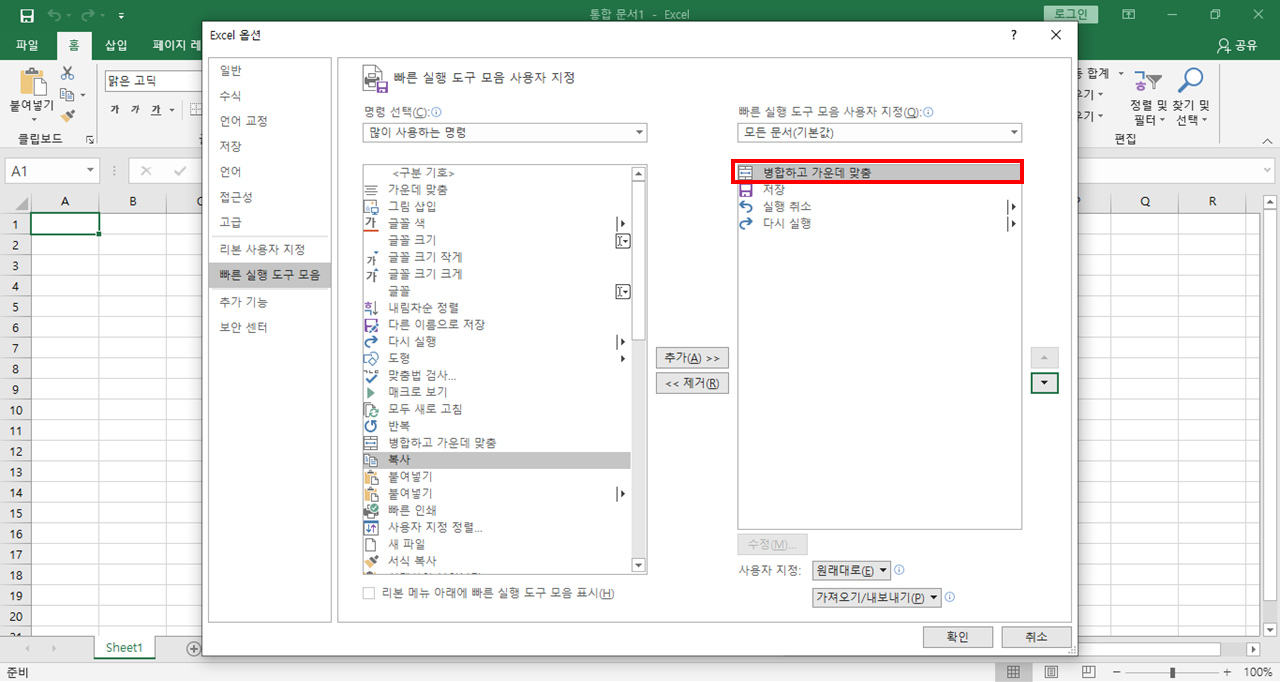Click the Sheet1 sheet tab

pyautogui.click(x=125, y=648)
